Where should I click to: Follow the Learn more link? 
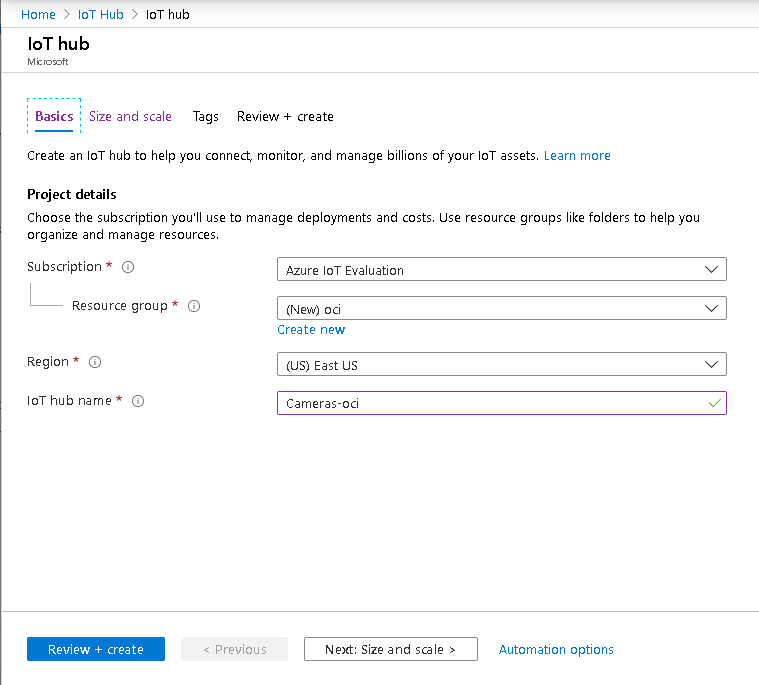(x=577, y=156)
